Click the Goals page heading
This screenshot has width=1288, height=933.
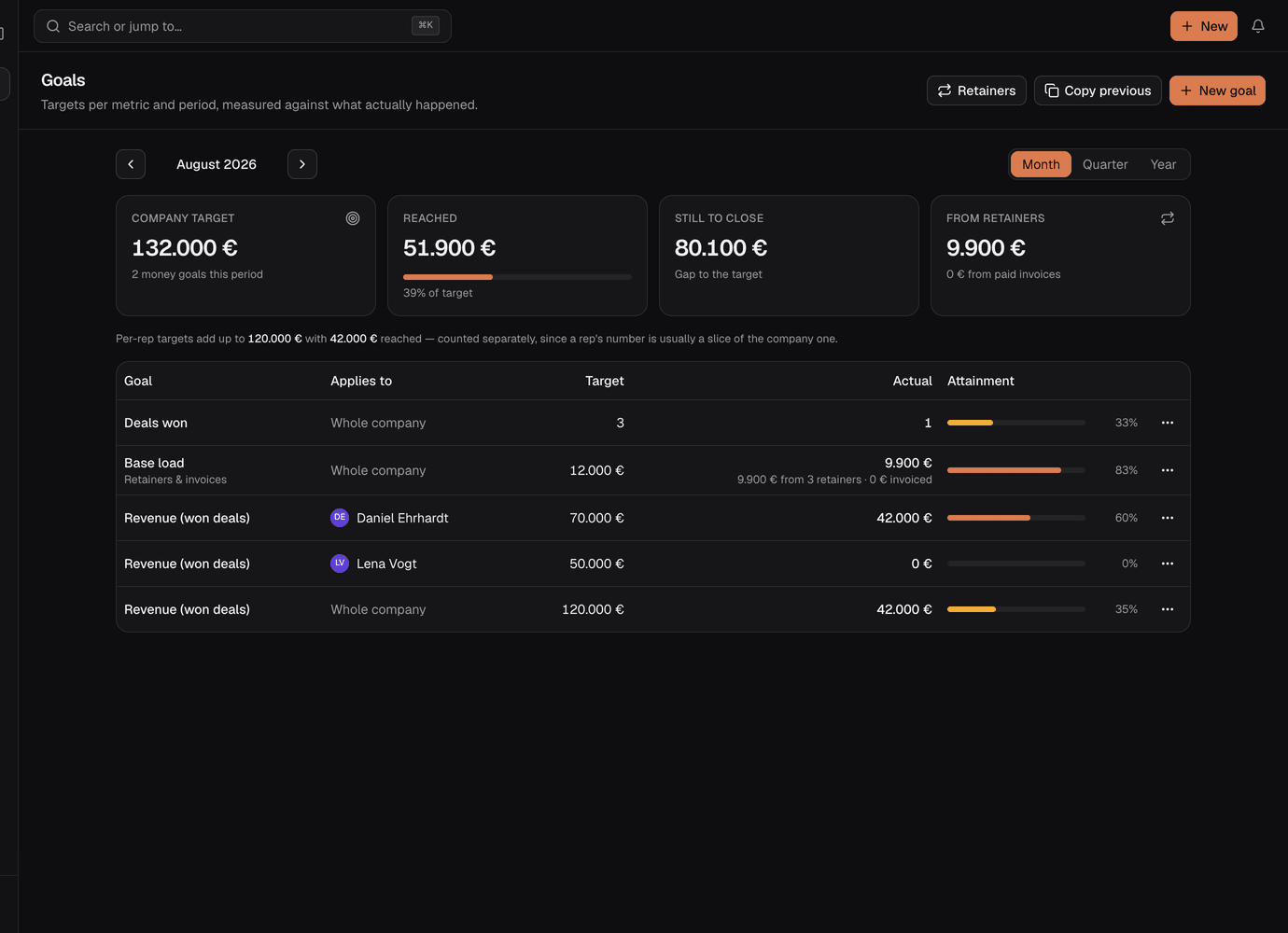[63, 80]
